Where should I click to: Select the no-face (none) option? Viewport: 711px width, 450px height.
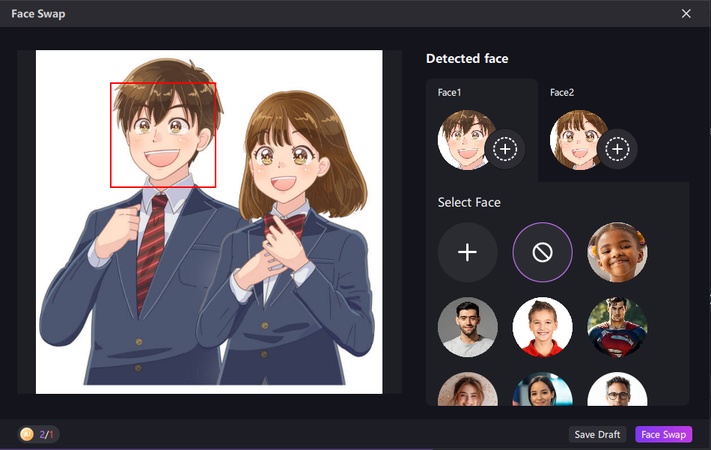pos(542,252)
